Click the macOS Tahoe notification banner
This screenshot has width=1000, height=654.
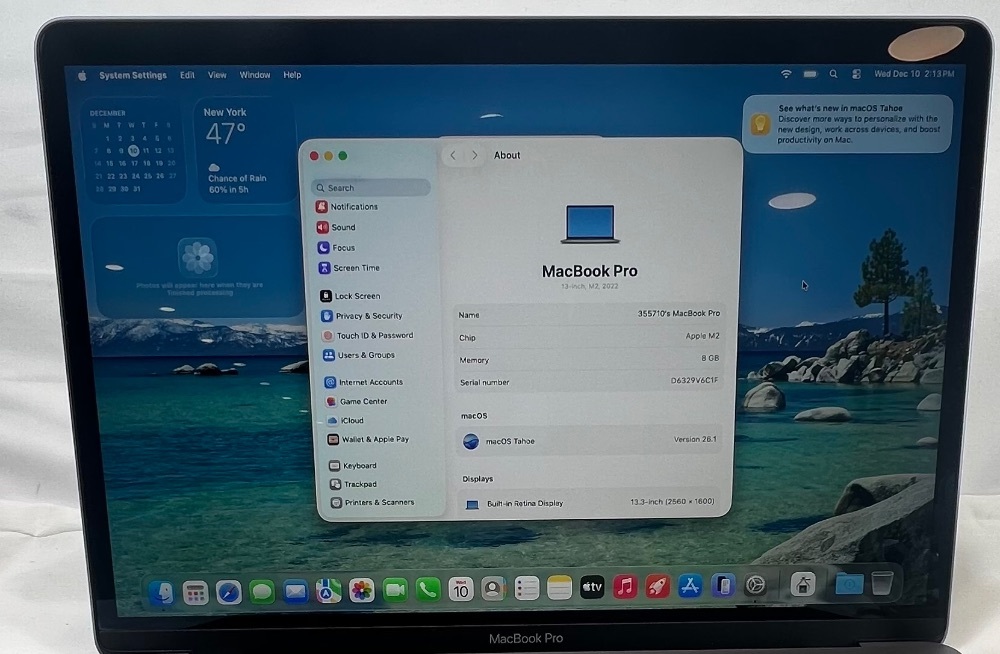[x=847, y=123]
